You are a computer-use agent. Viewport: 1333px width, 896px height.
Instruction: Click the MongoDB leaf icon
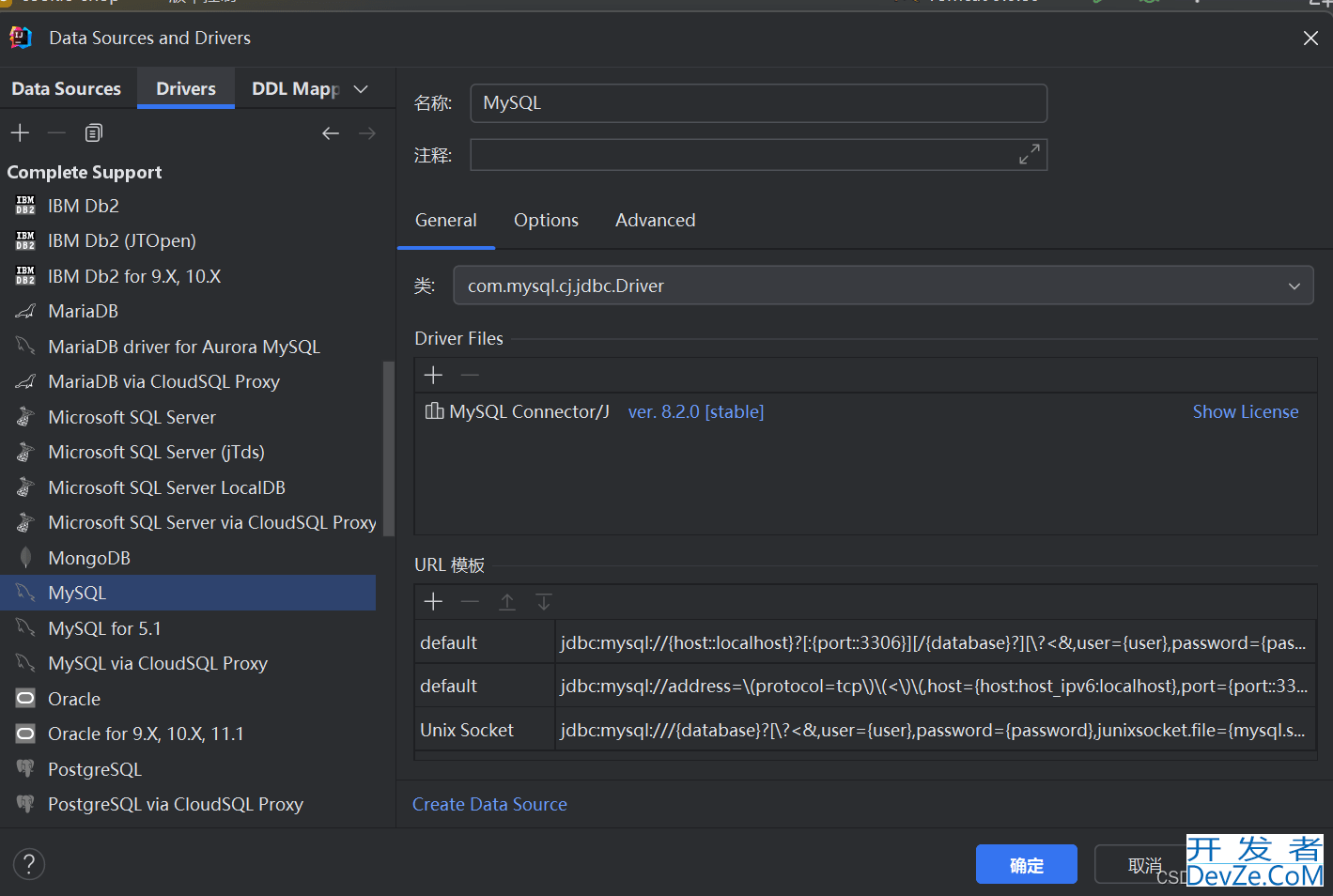click(x=25, y=558)
